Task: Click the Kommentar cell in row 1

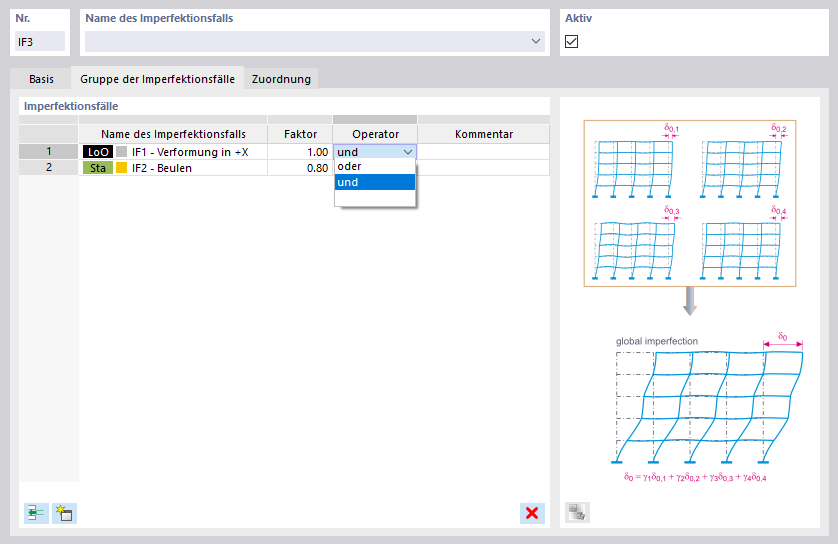Action: pos(483,152)
